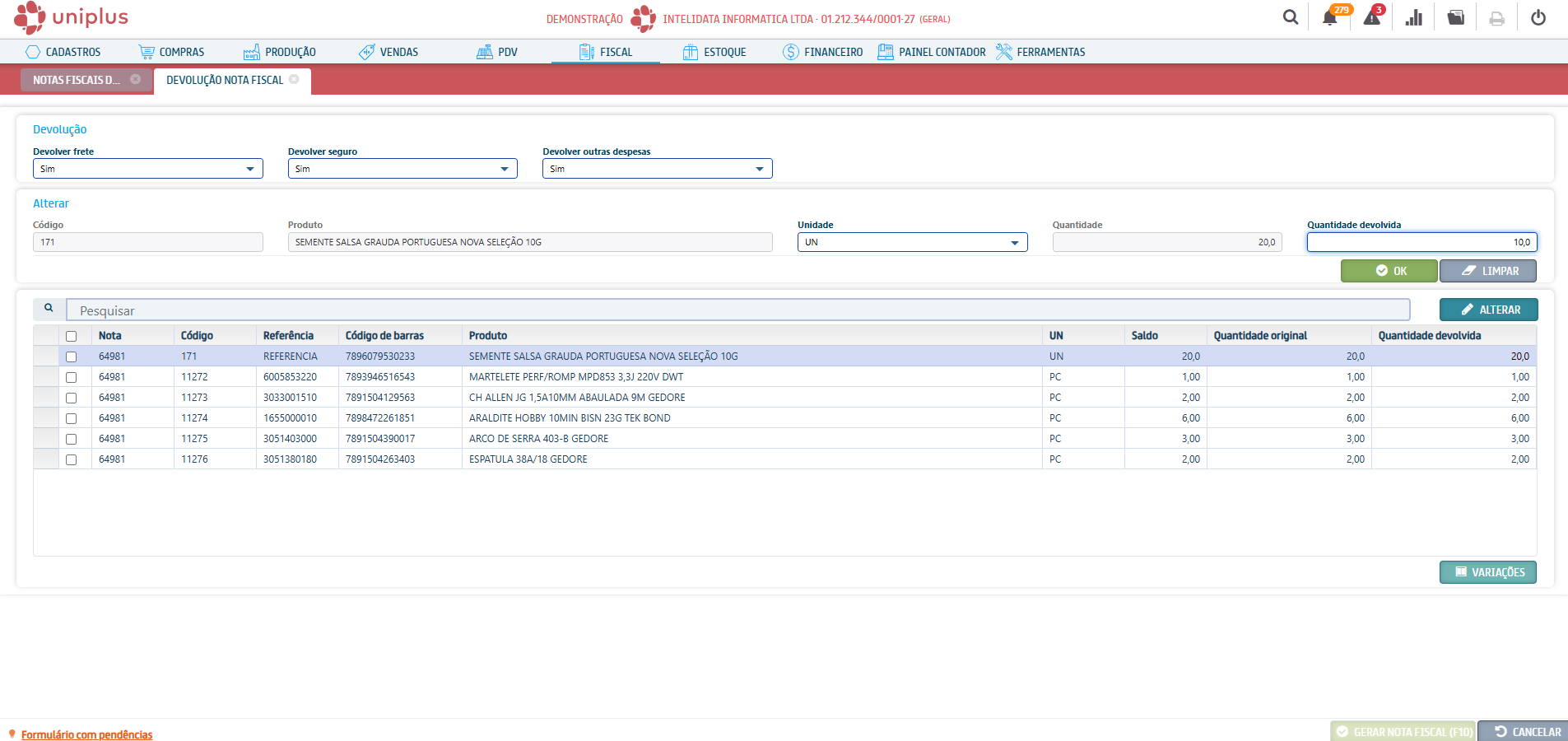Viewport: 1568px width, 741px height.
Task: Focus the Quantidade devolvida input field
Action: tap(1421, 242)
